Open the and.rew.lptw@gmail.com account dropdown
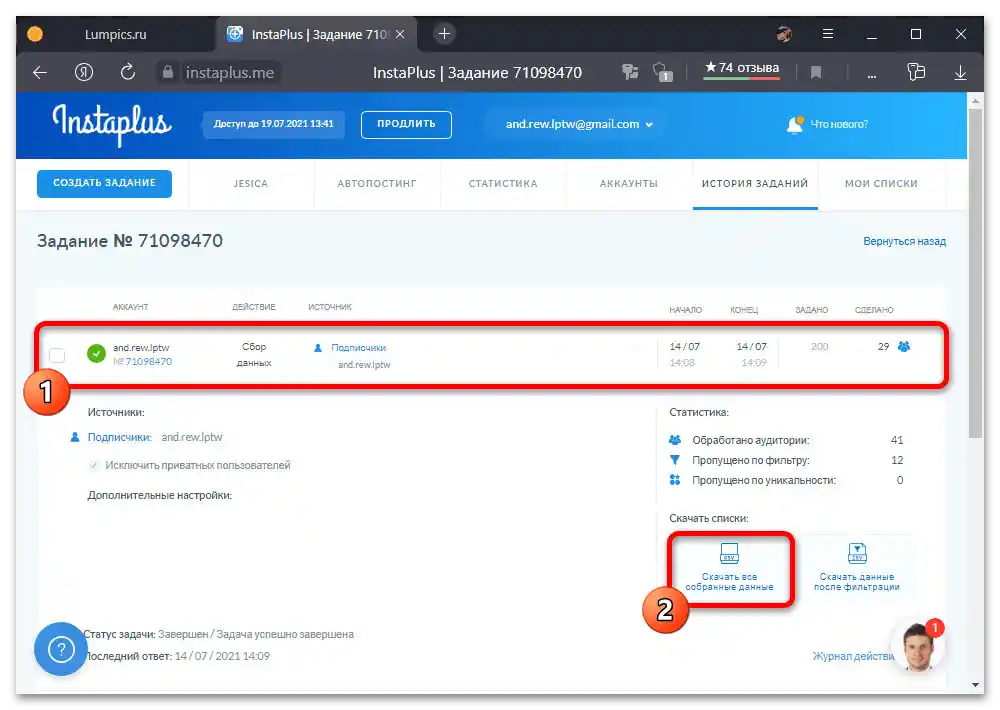 point(575,124)
